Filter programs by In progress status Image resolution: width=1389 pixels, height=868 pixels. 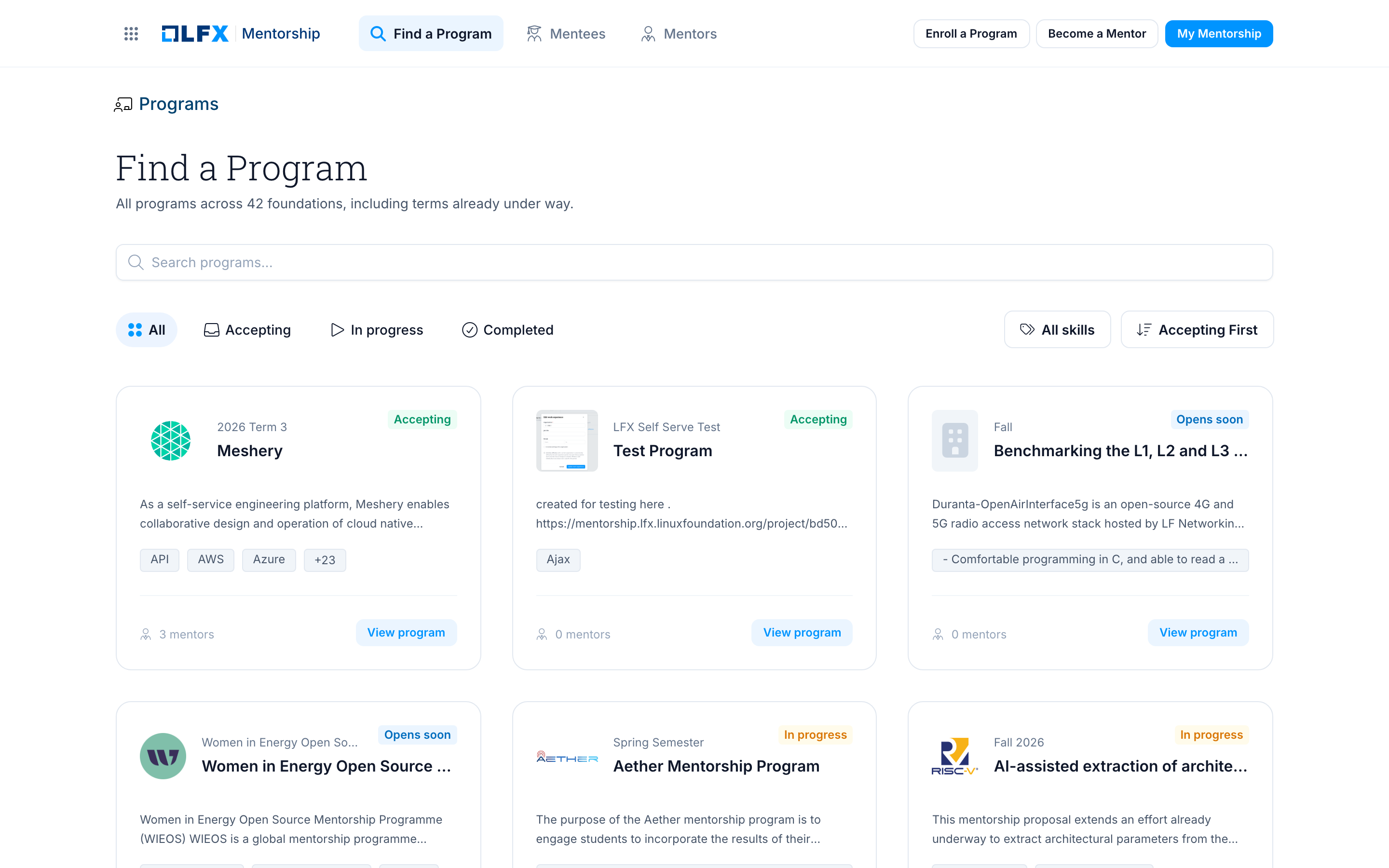click(x=377, y=329)
